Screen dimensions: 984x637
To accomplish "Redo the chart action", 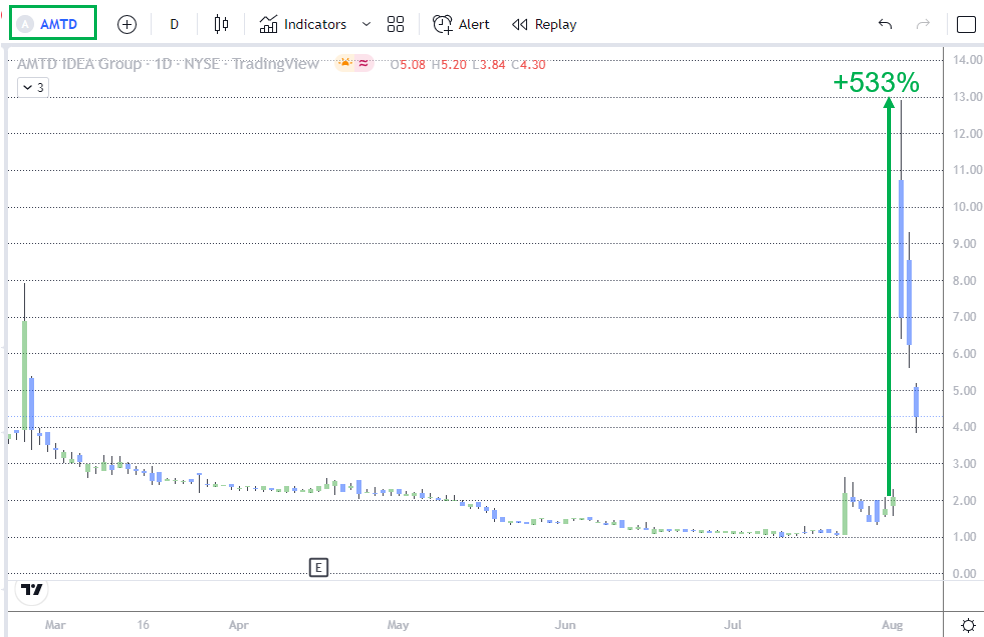I will coord(923,24).
